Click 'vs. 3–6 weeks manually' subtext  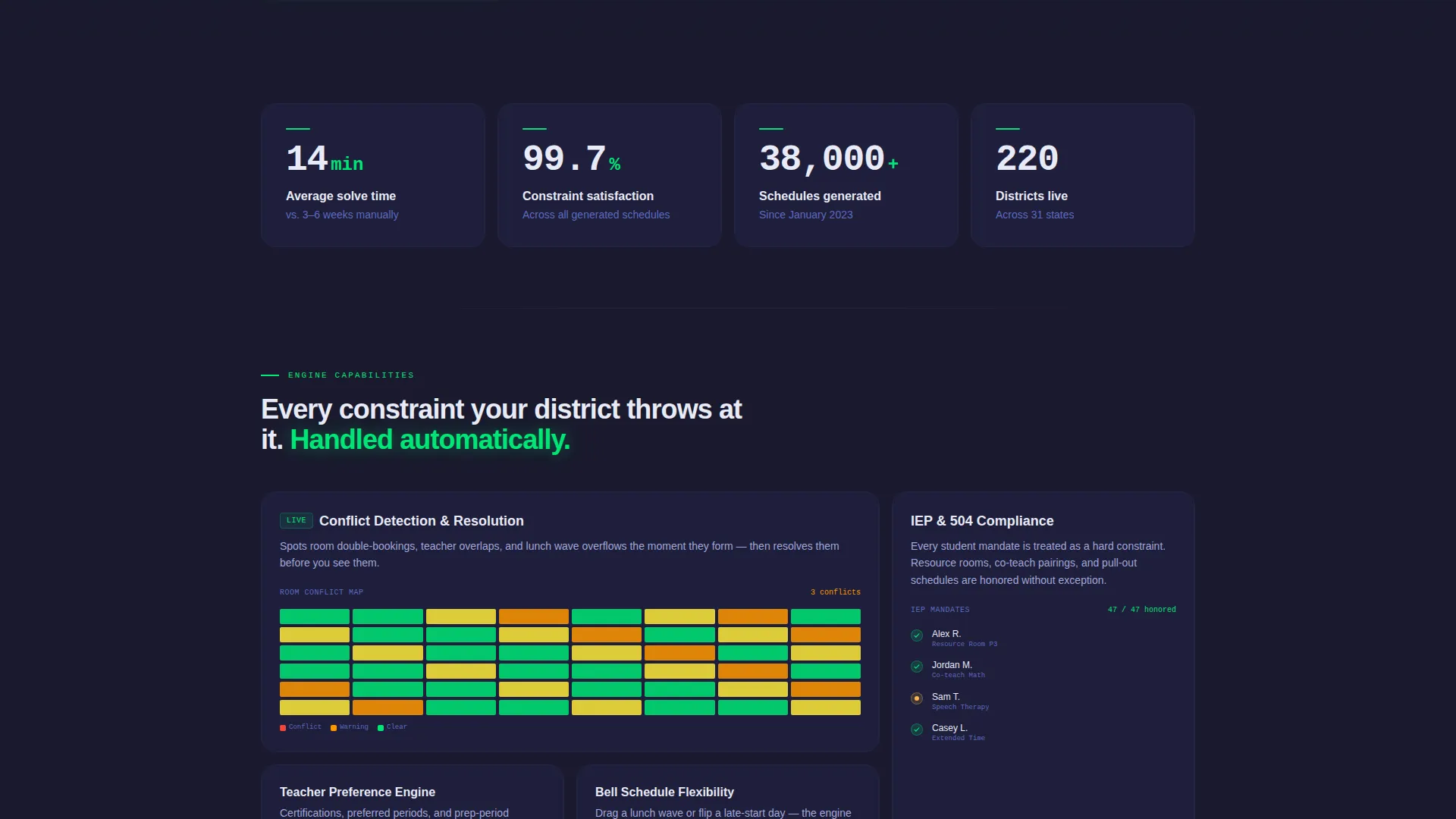[342, 215]
